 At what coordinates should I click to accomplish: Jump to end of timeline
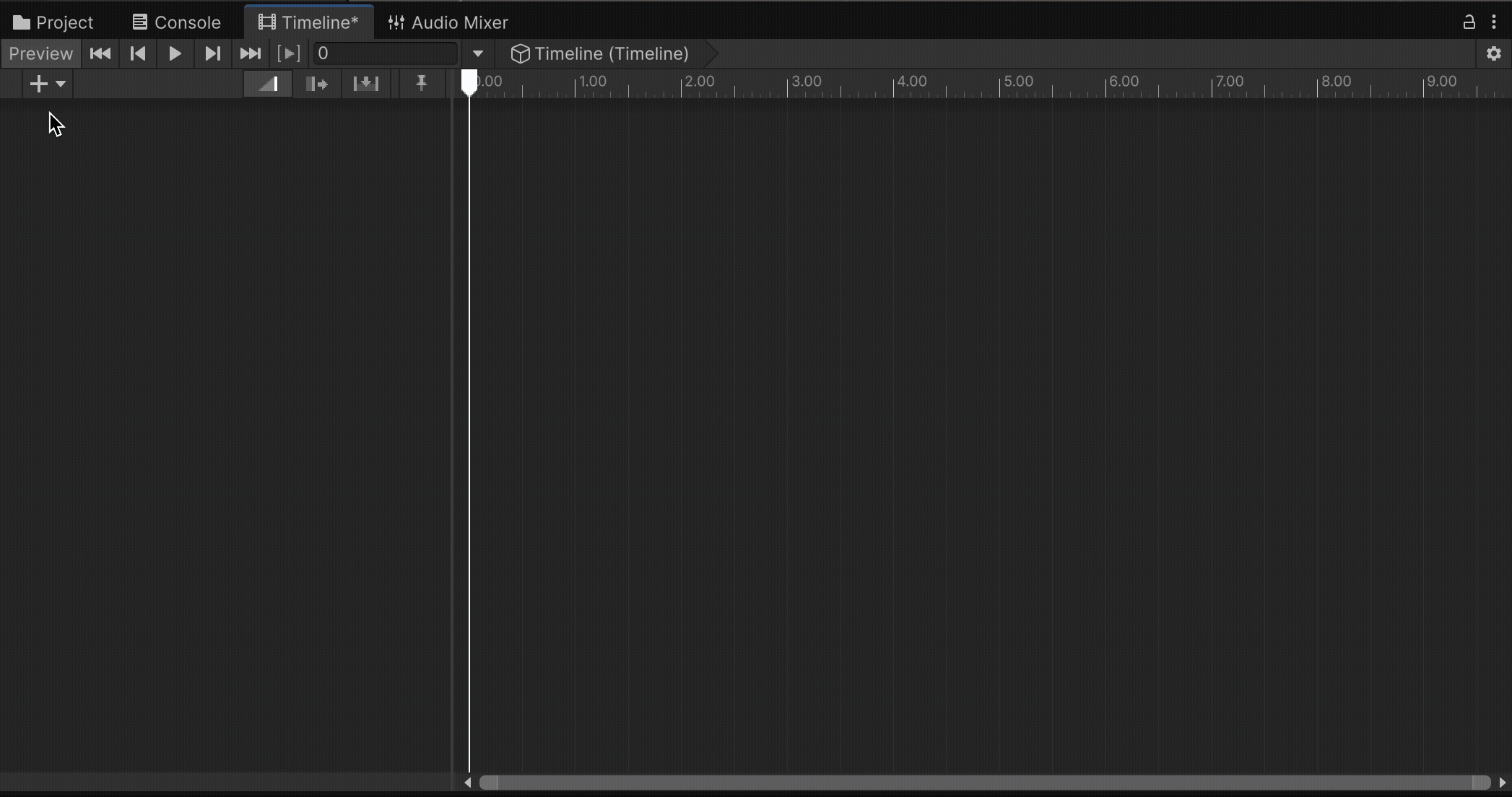click(x=251, y=53)
